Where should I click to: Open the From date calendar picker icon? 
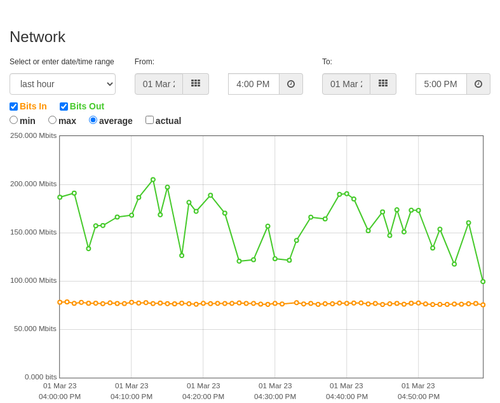(196, 84)
